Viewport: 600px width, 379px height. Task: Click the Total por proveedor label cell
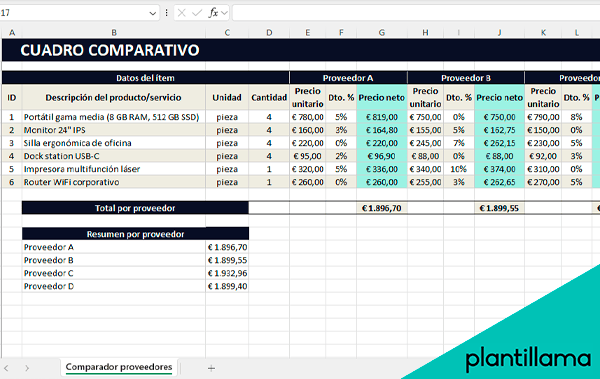coord(135,208)
